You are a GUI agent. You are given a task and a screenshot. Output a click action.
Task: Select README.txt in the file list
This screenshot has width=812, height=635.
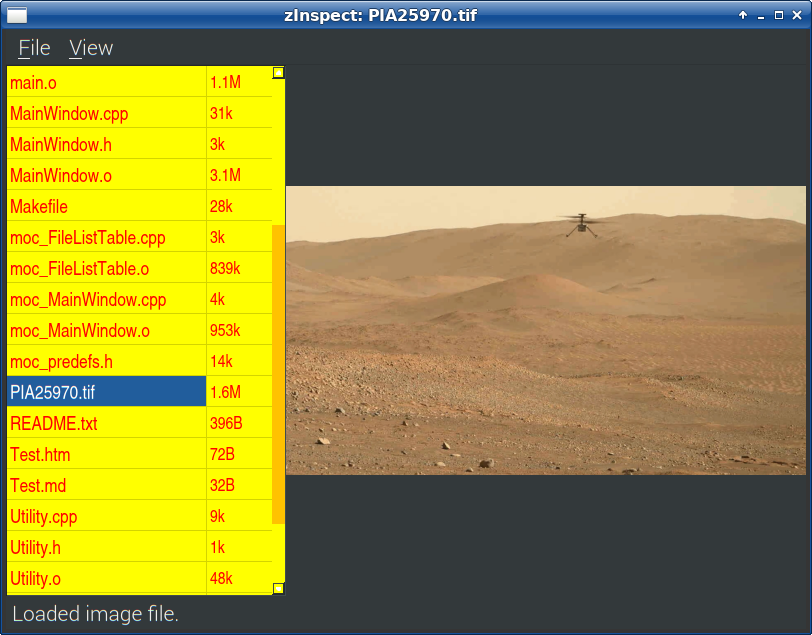pos(107,423)
